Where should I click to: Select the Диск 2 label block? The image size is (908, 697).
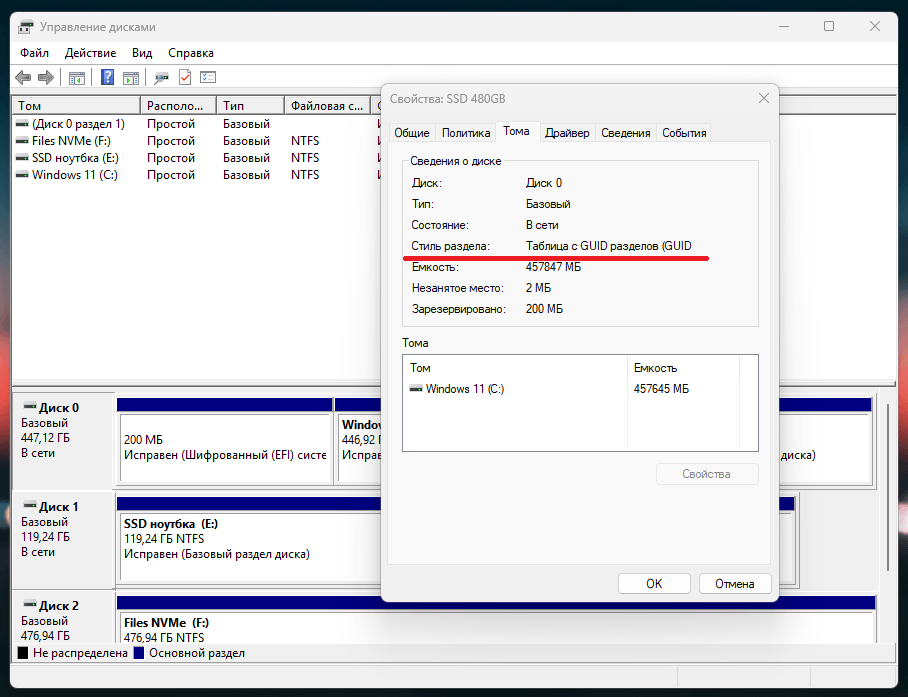(x=63, y=618)
